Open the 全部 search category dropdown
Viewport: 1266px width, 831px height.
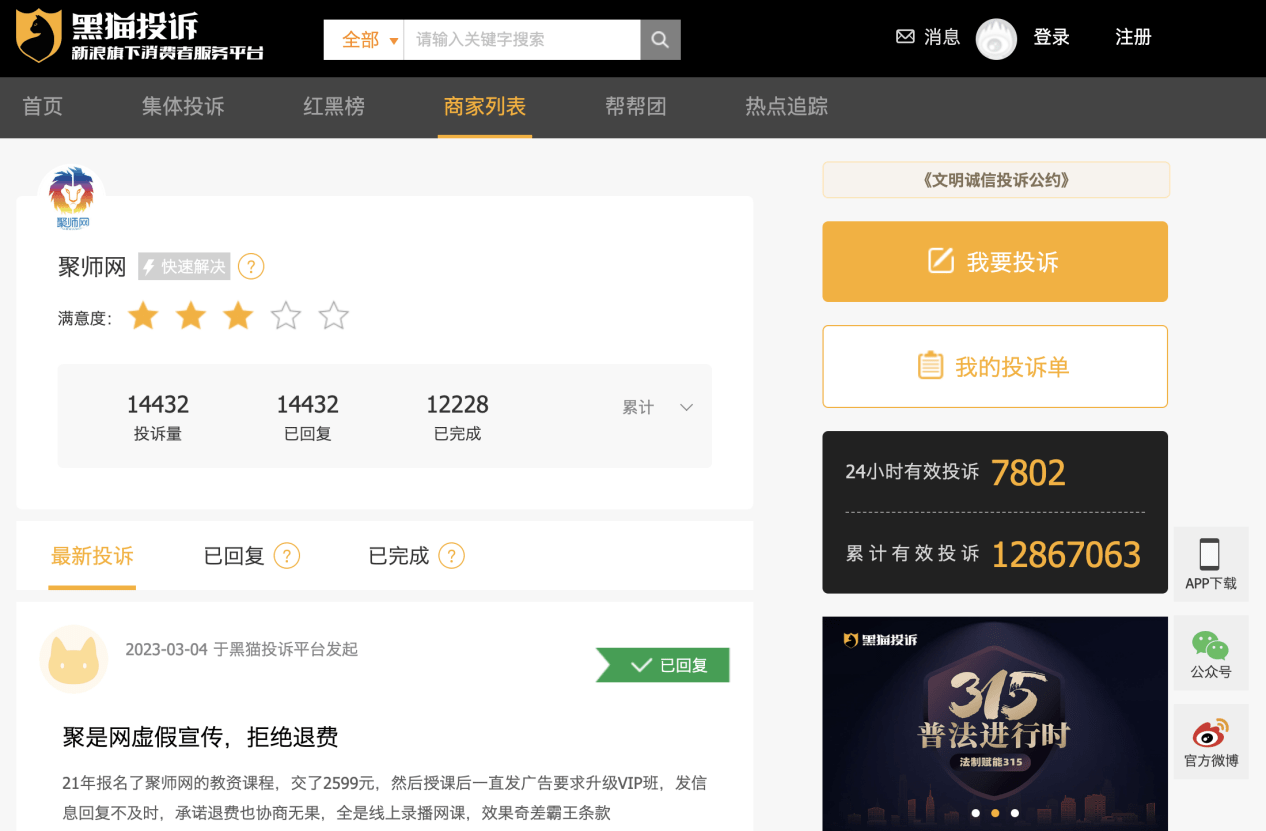(364, 40)
